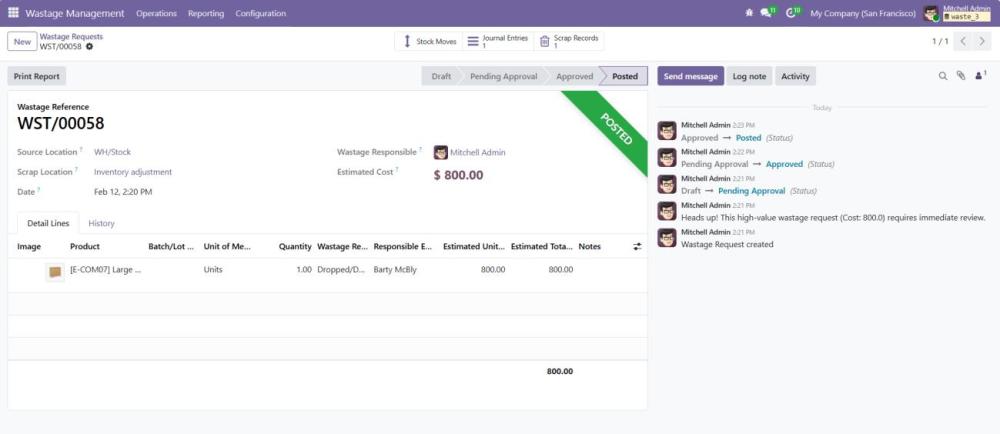Click the gear icon beside WST/00058
Viewport: 1000px width, 434px height.
coord(89,47)
